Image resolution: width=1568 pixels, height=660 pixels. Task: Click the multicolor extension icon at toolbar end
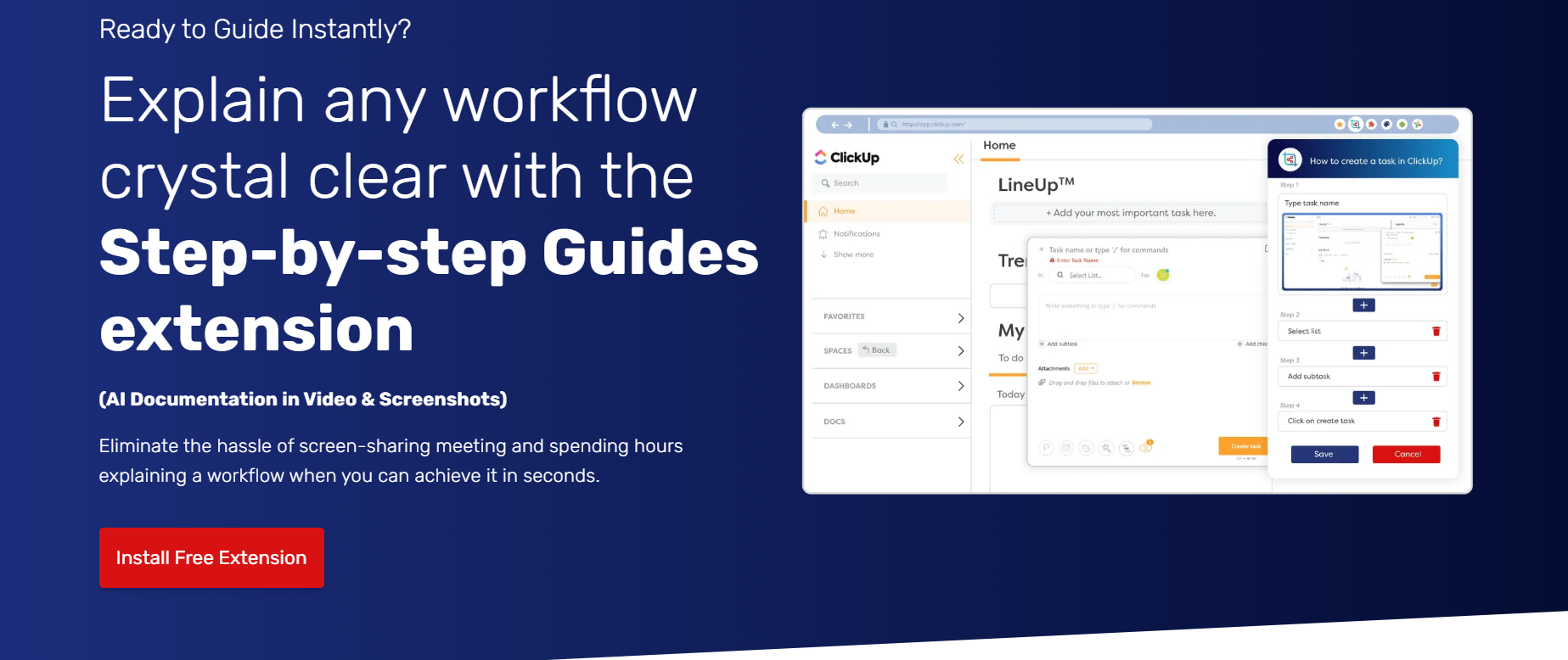[1418, 125]
